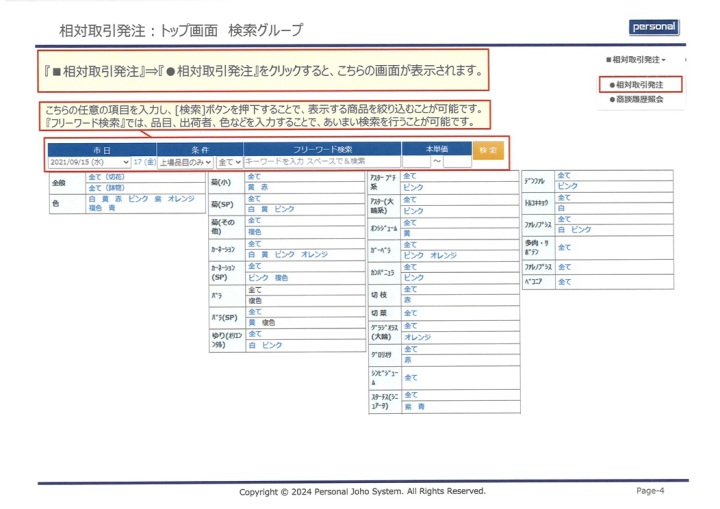The image size is (720, 509).
Task: Click 赤 in the 切枝 row
Action: point(407,300)
